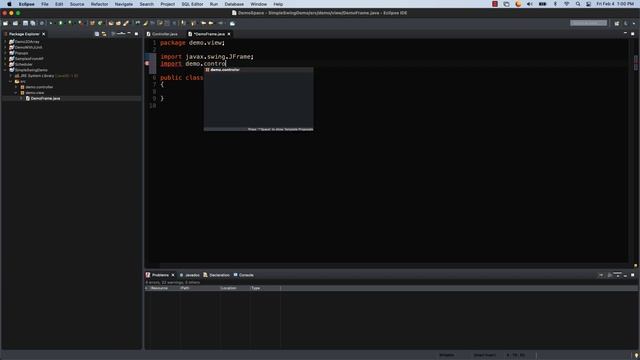Click the Path column header

point(200,288)
